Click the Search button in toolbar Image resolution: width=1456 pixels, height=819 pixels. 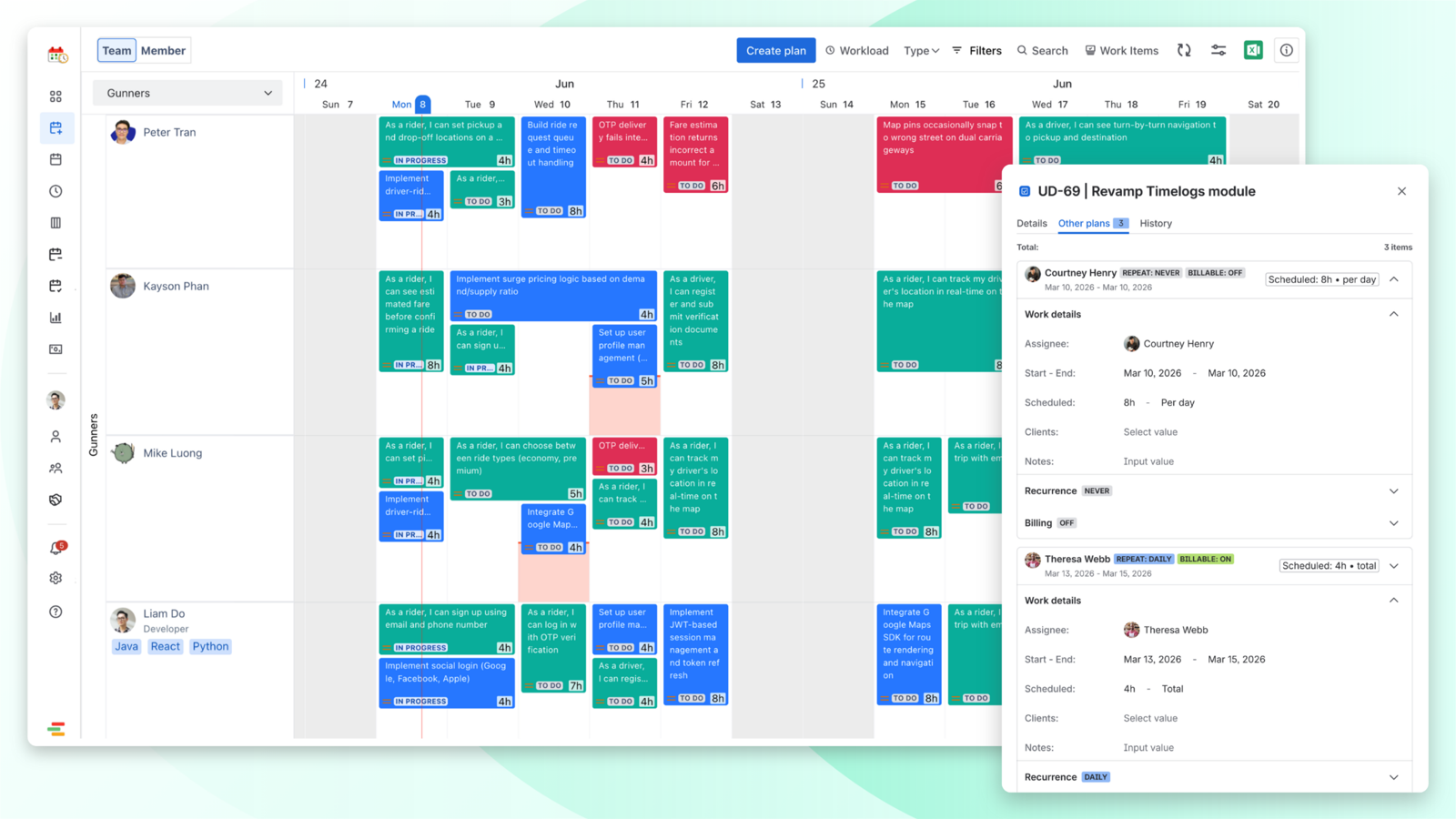click(x=1043, y=51)
